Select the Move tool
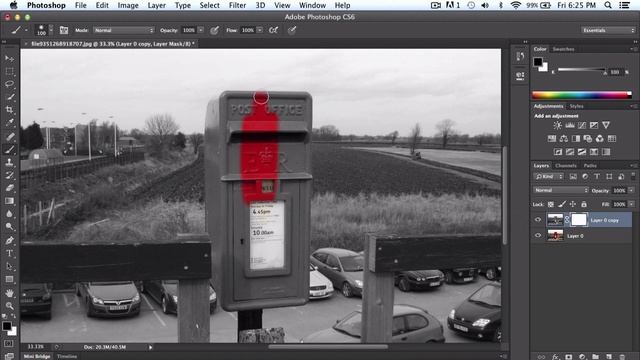Image resolution: width=640 pixels, height=360 pixels. [9, 58]
